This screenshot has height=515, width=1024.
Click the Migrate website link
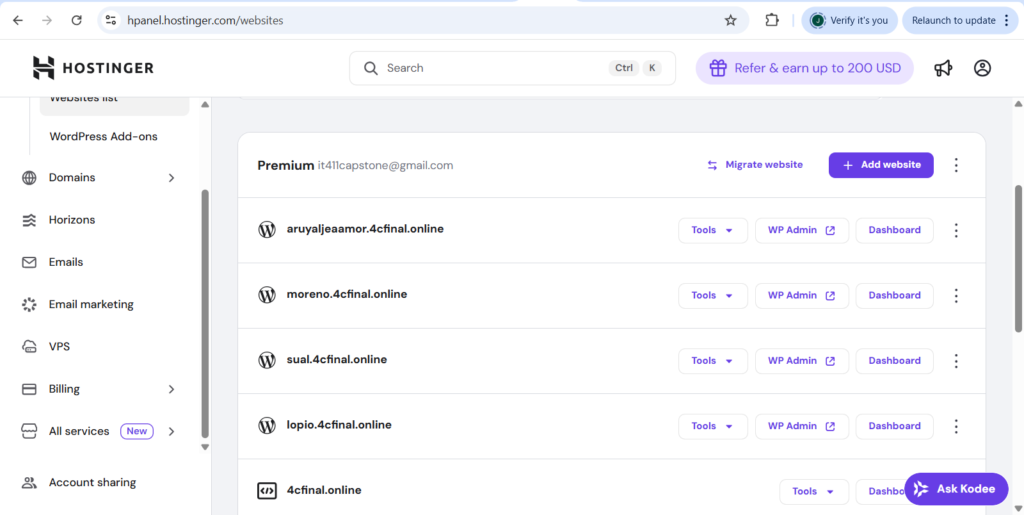[x=755, y=165]
